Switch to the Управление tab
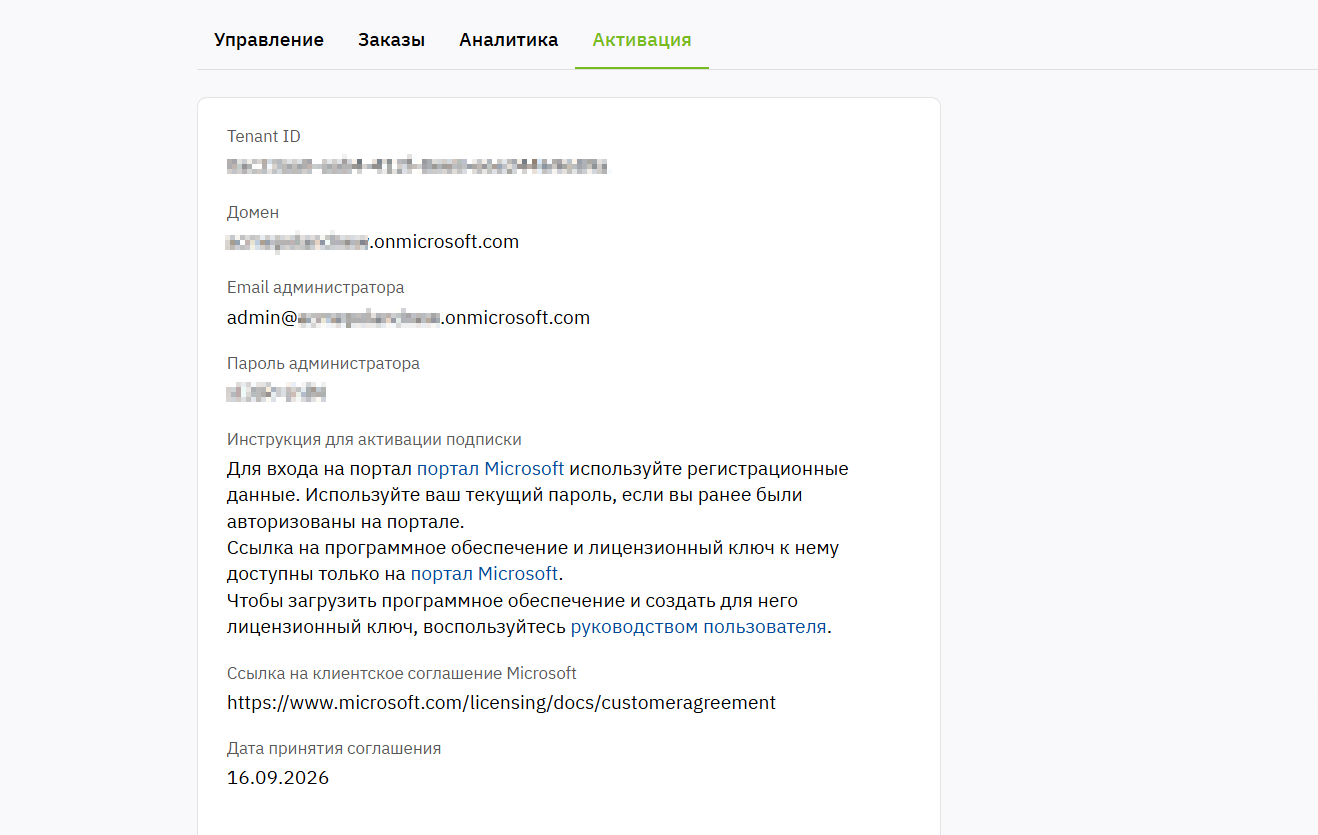 point(269,40)
